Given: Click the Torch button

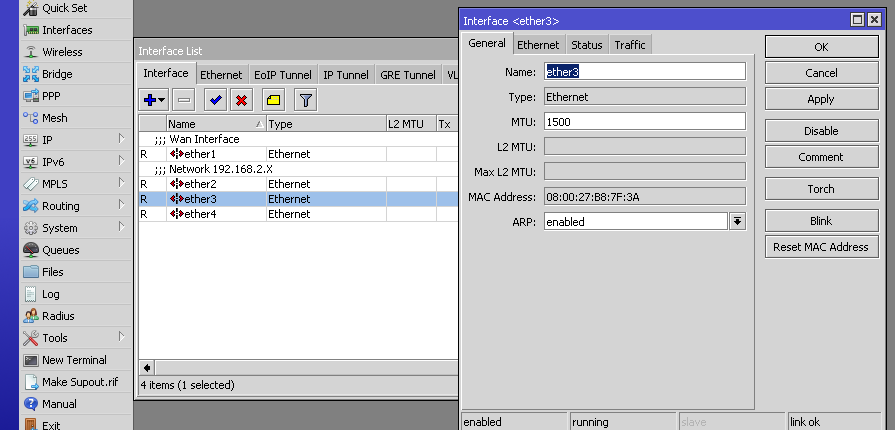Looking at the screenshot, I should (821, 189).
